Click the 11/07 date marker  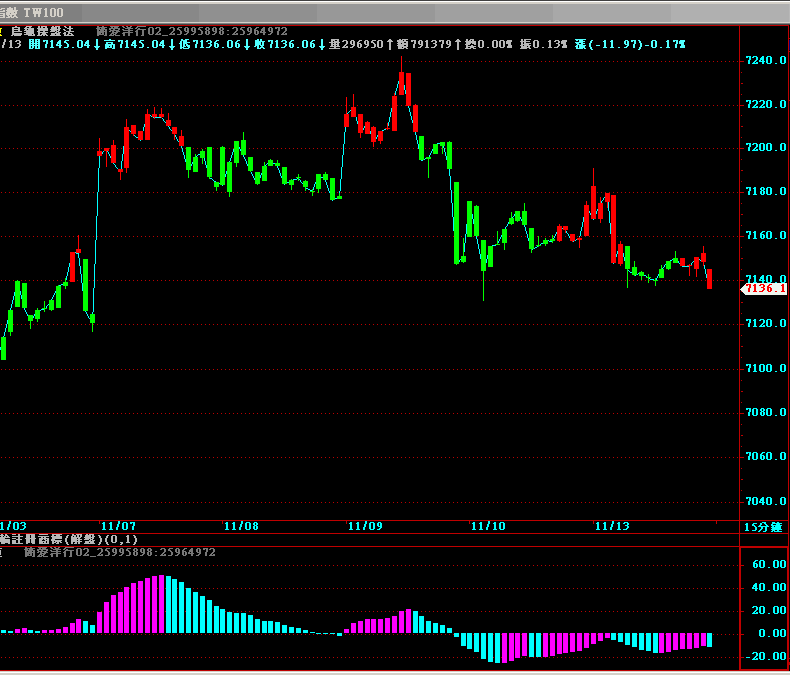(x=118, y=526)
